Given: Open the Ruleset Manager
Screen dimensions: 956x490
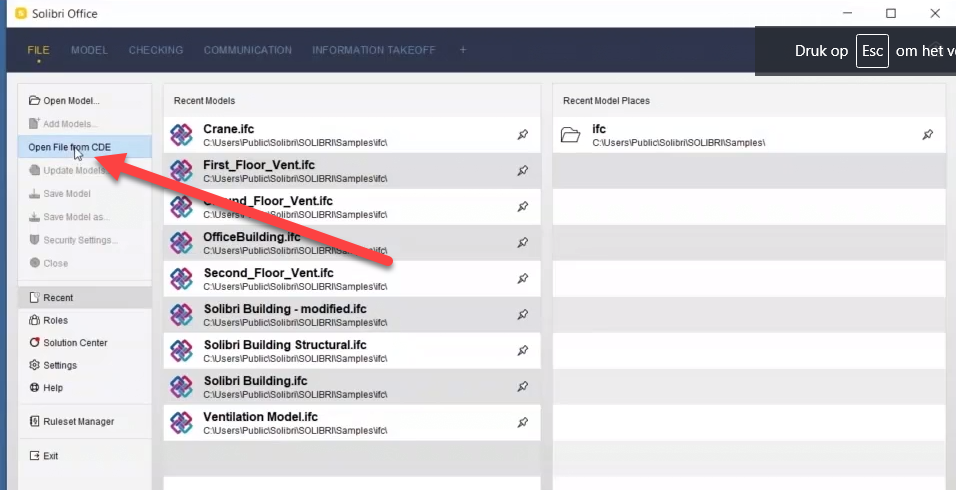Looking at the screenshot, I should [x=85, y=421].
